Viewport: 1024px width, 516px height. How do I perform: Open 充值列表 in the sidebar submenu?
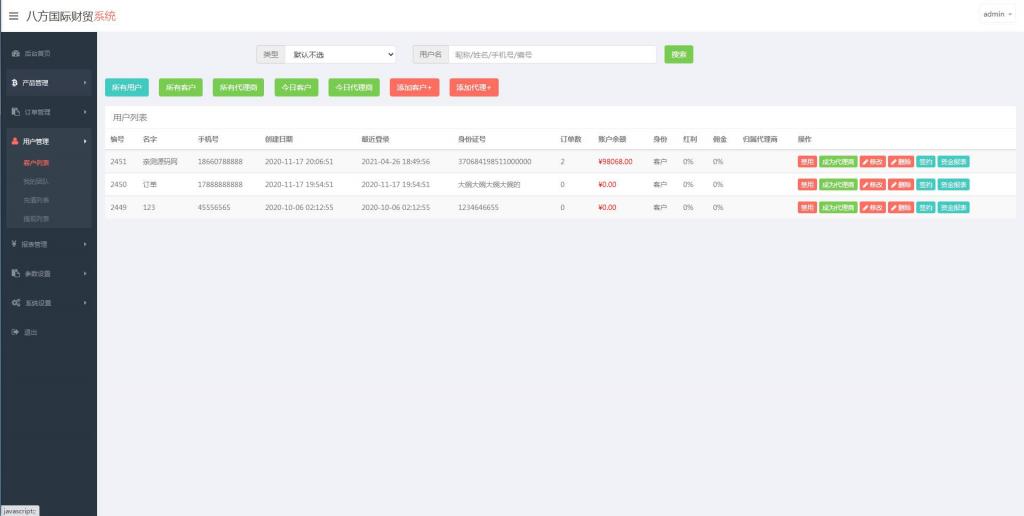coord(36,200)
